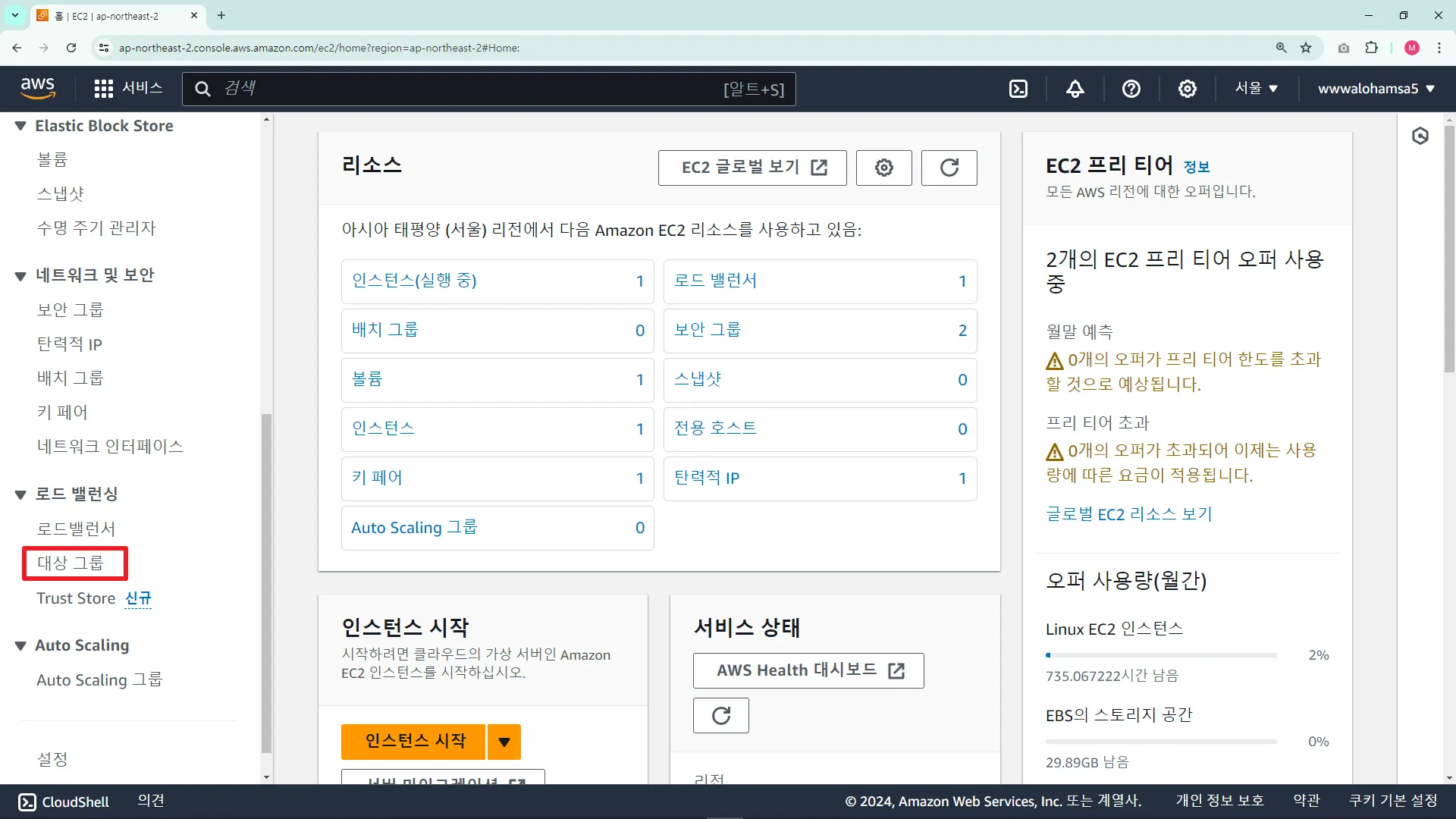Open launch instance dropdown arrow

point(504,742)
